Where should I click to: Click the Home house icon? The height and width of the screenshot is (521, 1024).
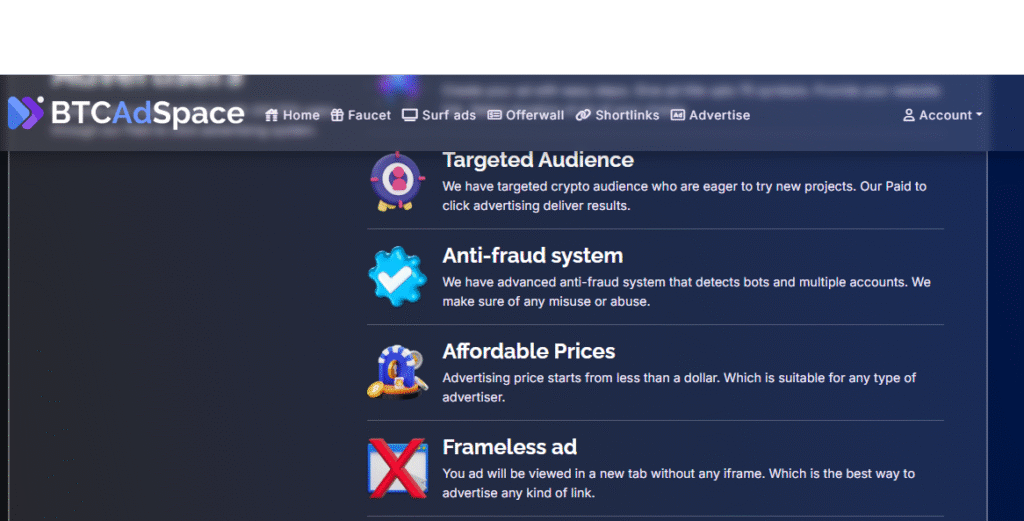point(271,115)
